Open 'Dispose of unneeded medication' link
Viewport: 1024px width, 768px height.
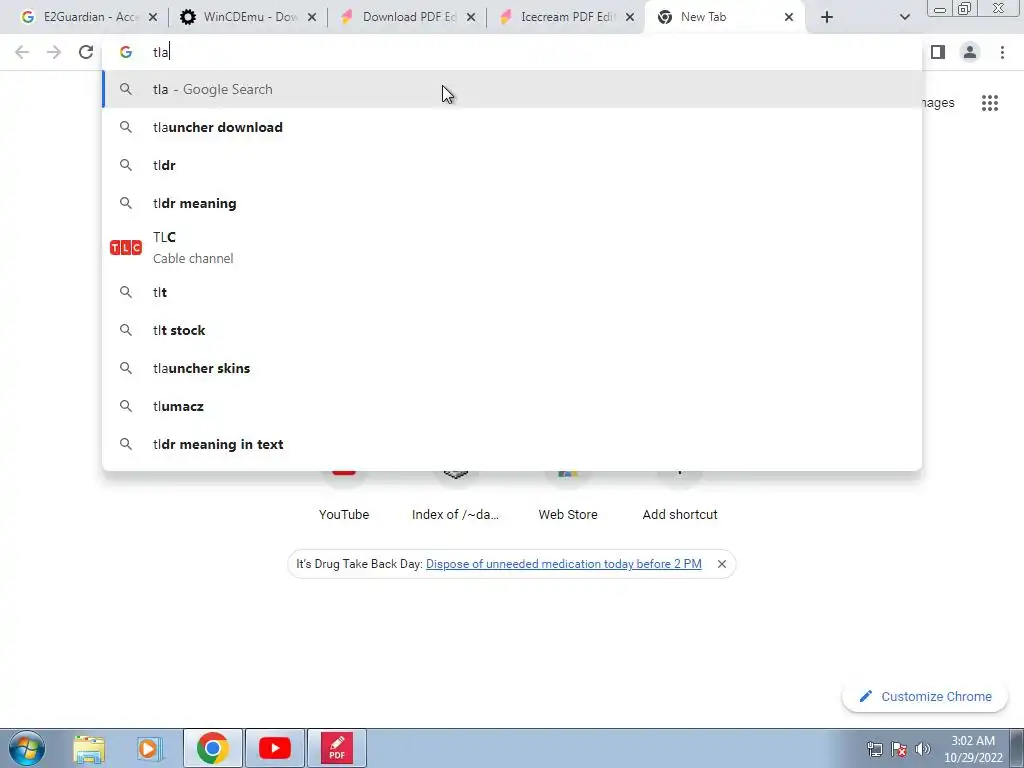click(564, 564)
